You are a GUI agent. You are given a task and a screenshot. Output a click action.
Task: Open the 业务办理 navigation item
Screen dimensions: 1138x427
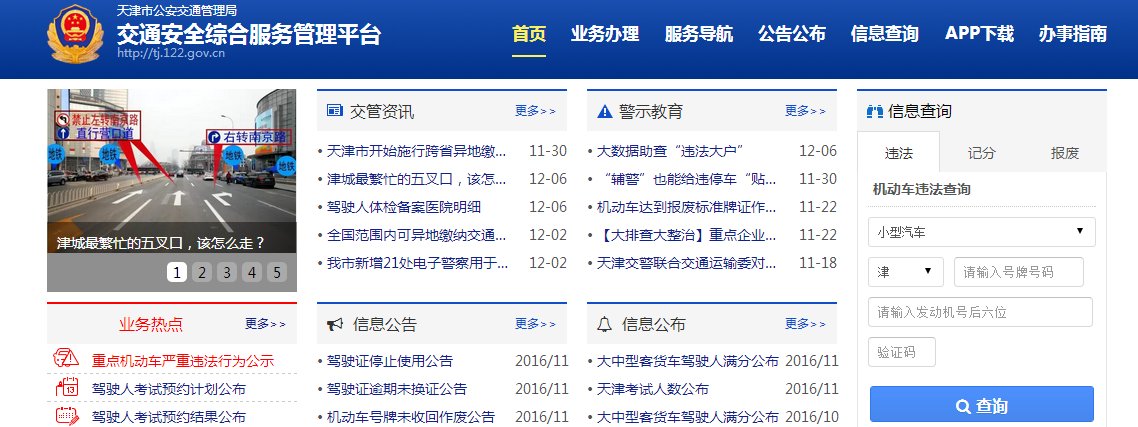(x=605, y=34)
